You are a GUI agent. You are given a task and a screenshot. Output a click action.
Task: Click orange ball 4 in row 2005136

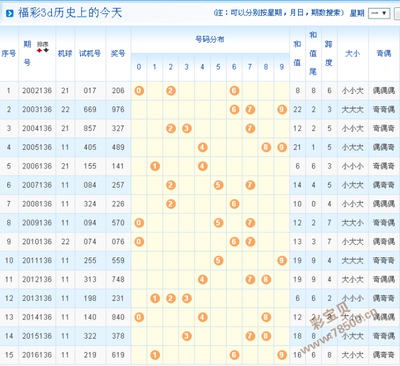[x=203, y=147]
